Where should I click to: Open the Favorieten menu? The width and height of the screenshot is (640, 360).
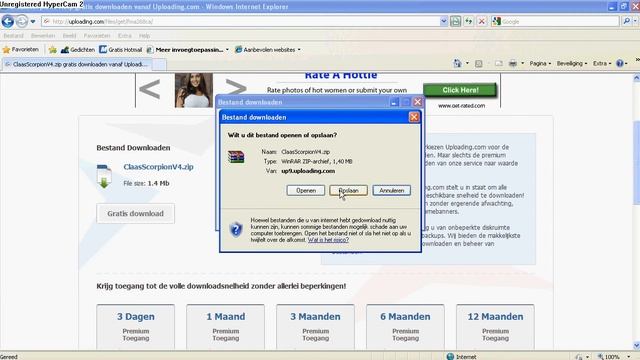(x=97, y=36)
